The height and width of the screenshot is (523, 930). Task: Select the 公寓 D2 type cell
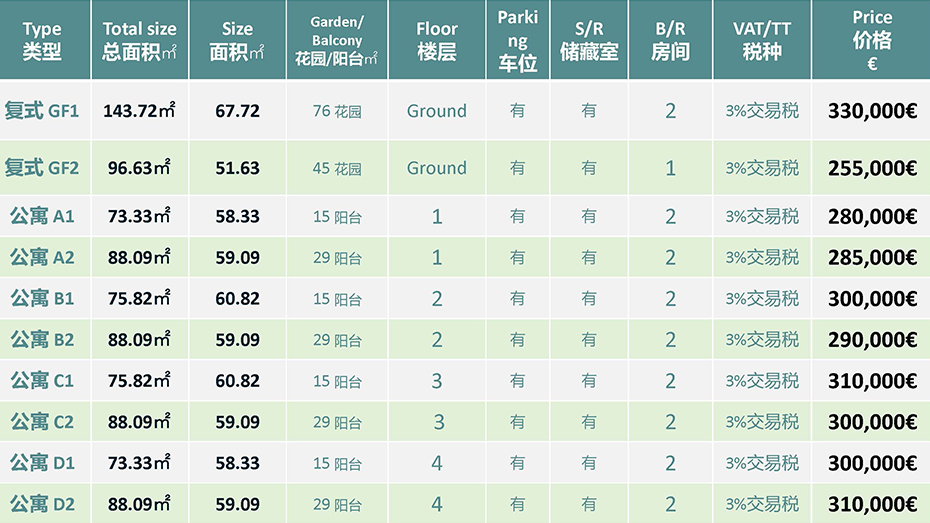[42, 504]
